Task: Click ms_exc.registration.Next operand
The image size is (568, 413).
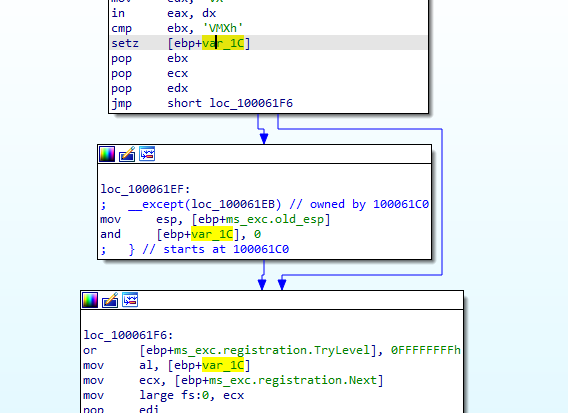Action: pos(279,380)
